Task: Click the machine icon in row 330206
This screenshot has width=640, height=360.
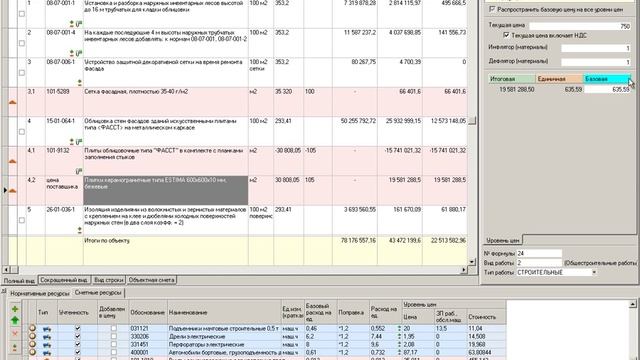Action: click(47, 337)
